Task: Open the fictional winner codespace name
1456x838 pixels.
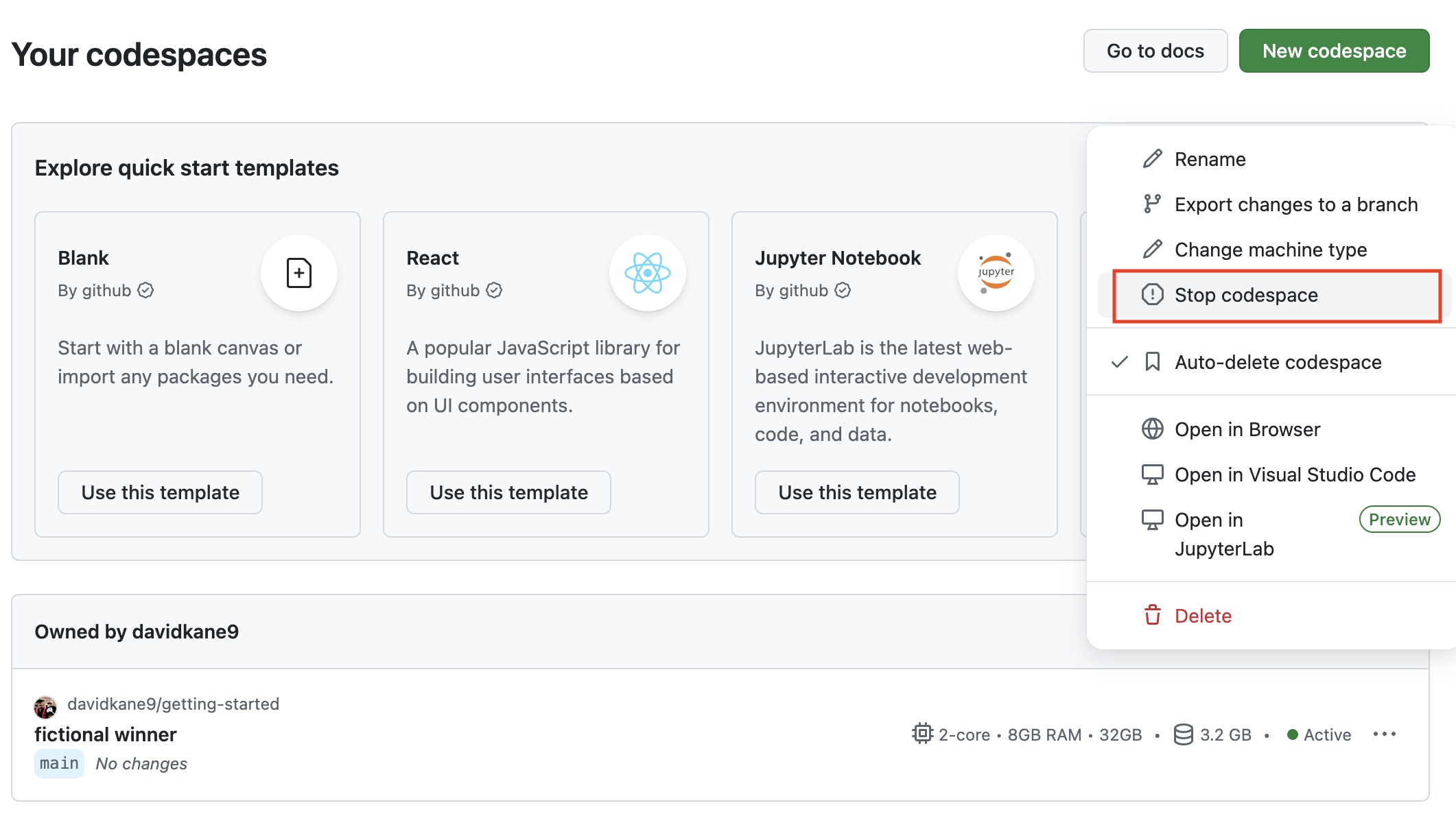Action: (106, 734)
